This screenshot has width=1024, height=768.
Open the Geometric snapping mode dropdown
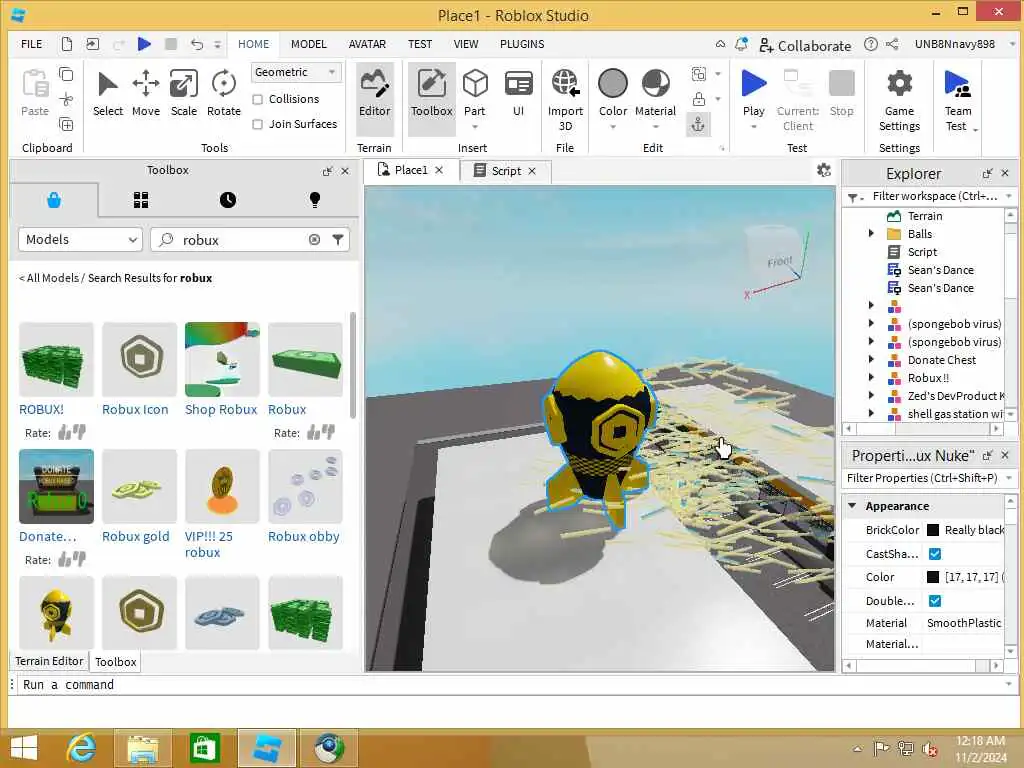tap(296, 72)
